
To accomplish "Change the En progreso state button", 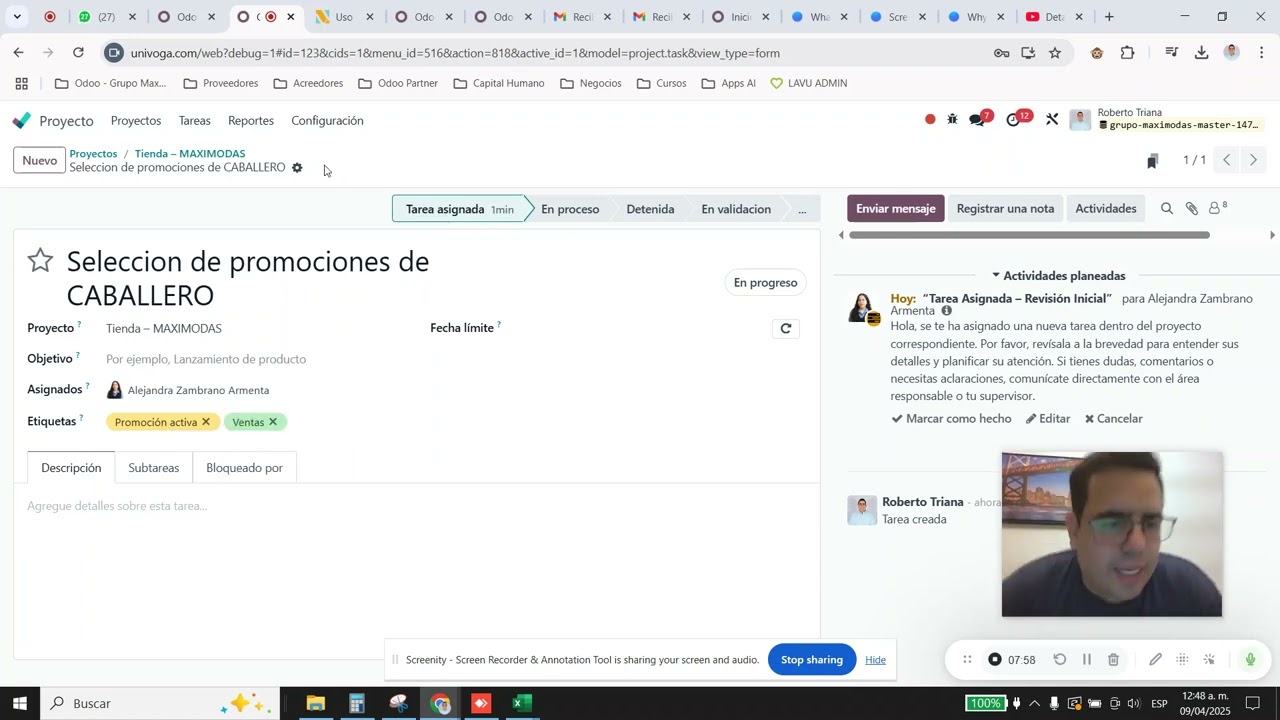I will (766, 283).
